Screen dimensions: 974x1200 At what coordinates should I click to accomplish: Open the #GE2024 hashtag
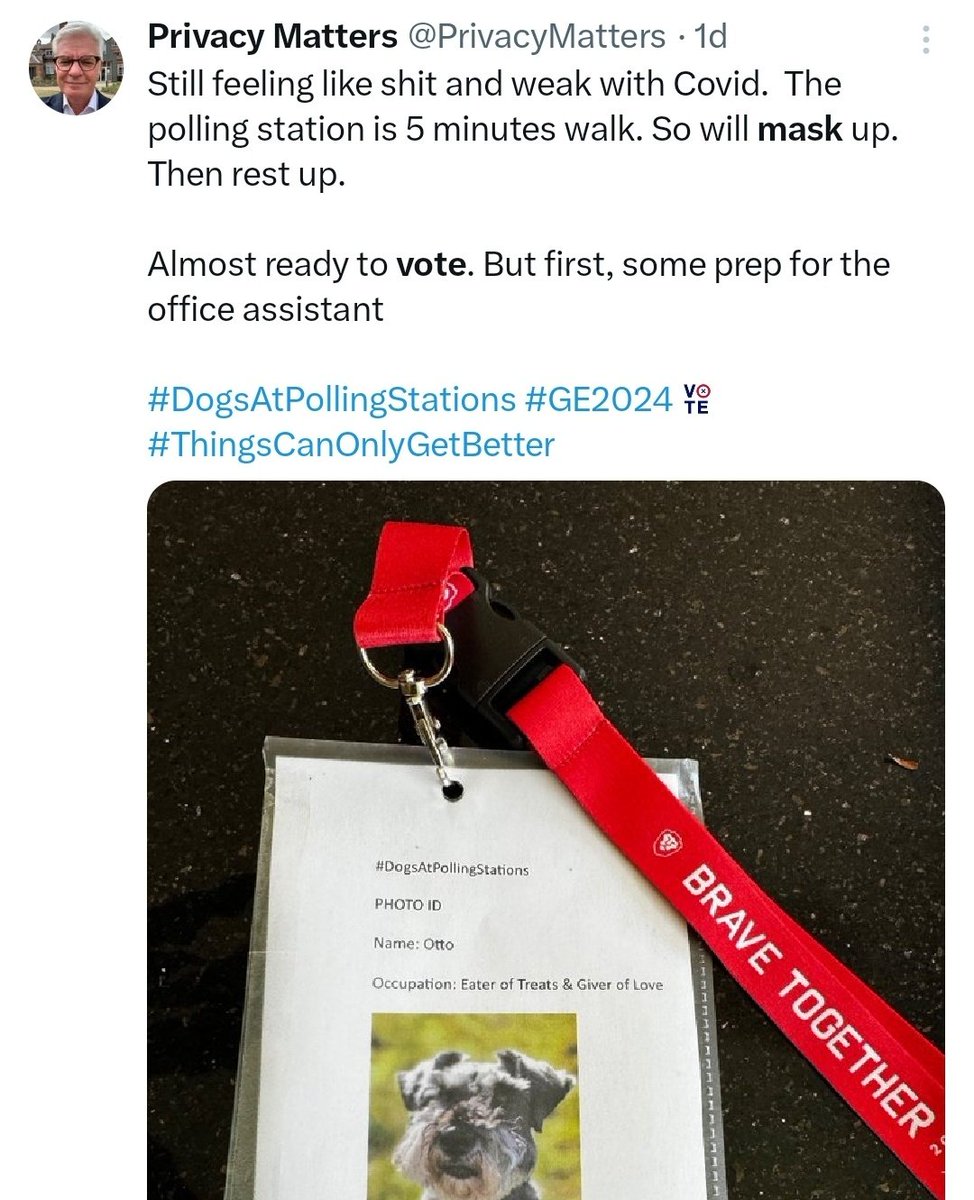(x=598, y=399)
